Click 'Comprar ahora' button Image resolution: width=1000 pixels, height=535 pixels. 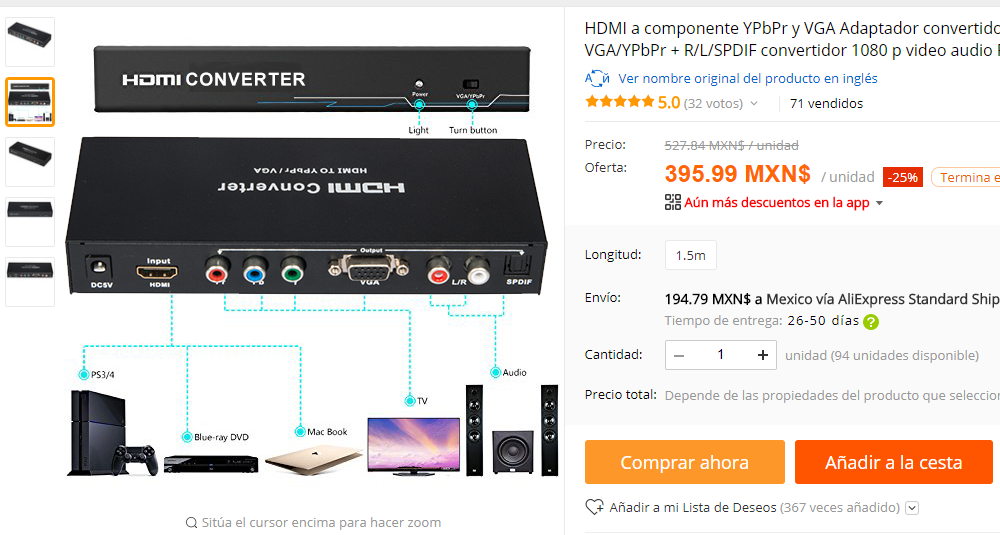pos(684,462)
